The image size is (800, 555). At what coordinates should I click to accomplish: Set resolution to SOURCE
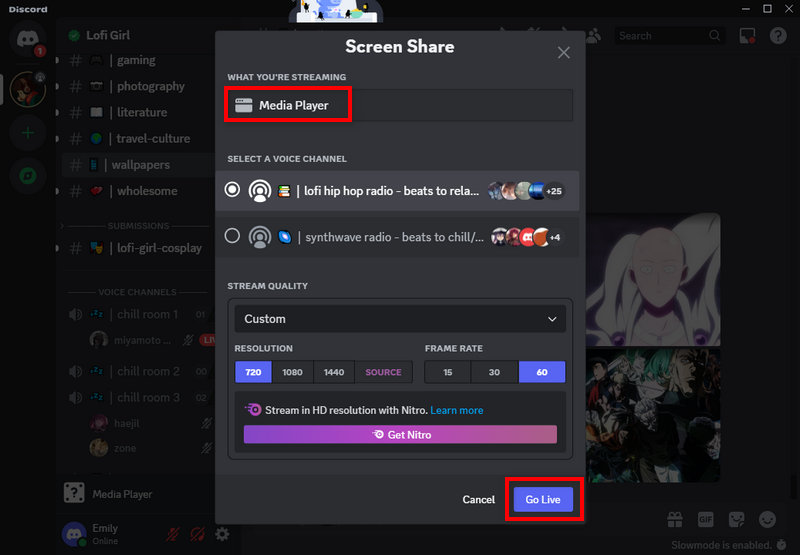coord(383,372)
